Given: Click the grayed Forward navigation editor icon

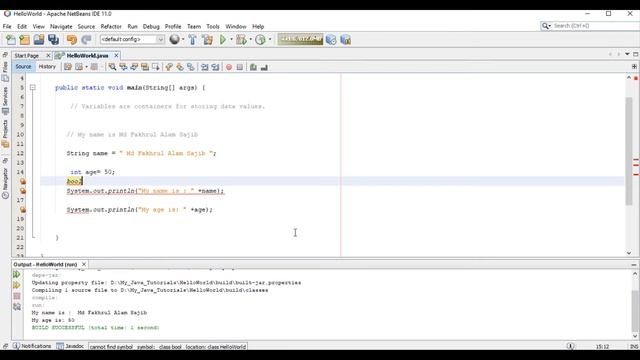Looking at the screenshot, I should tap(94, 67).
